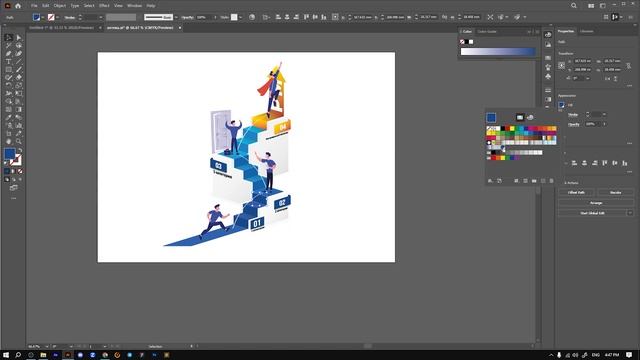Open the zoom level dropdown in the status bar
Image resolution: width=640 pixels, height=360 pixels.
(47, 347)
